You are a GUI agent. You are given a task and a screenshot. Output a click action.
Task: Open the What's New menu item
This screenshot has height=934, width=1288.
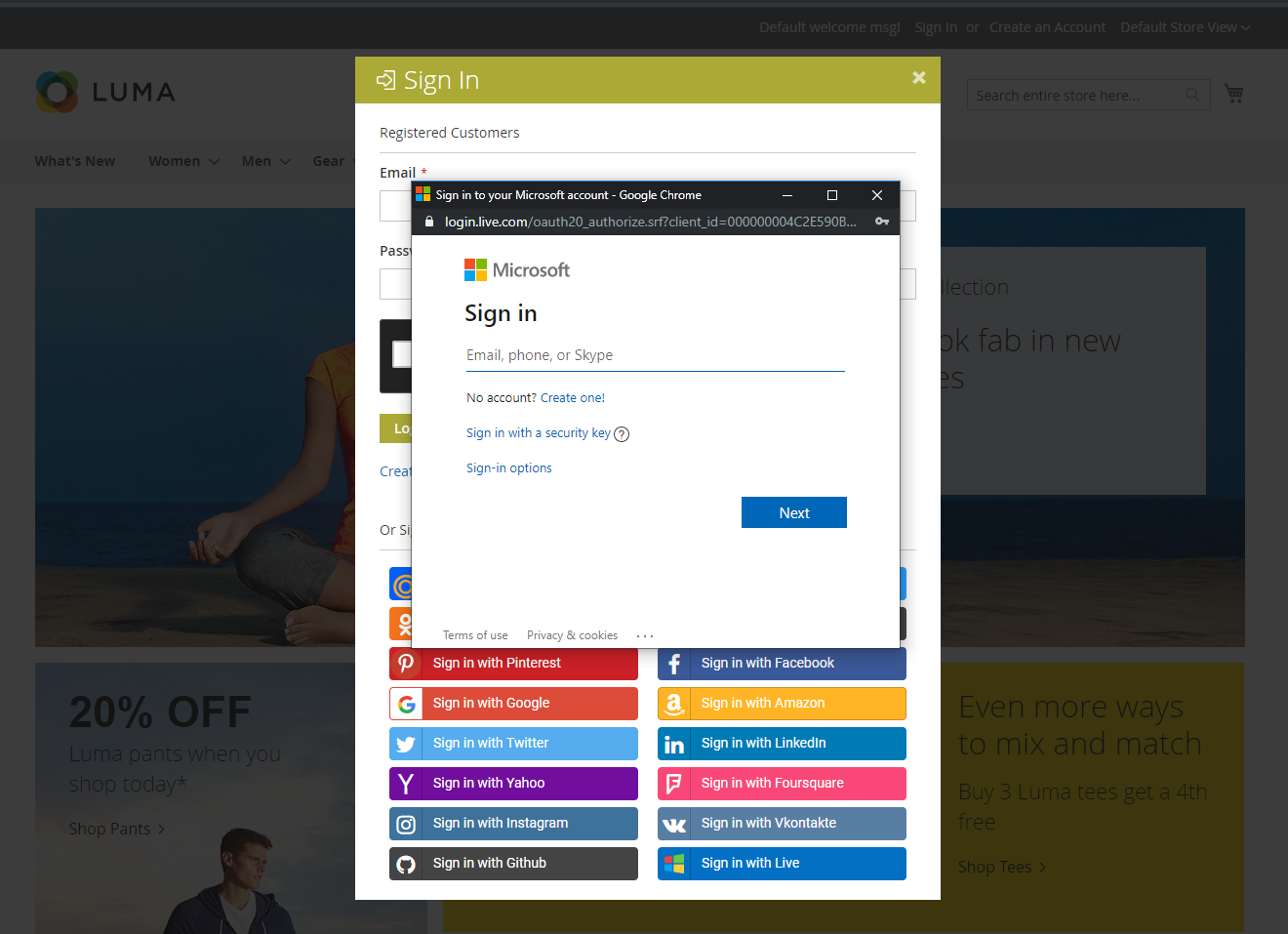(75, 161)
